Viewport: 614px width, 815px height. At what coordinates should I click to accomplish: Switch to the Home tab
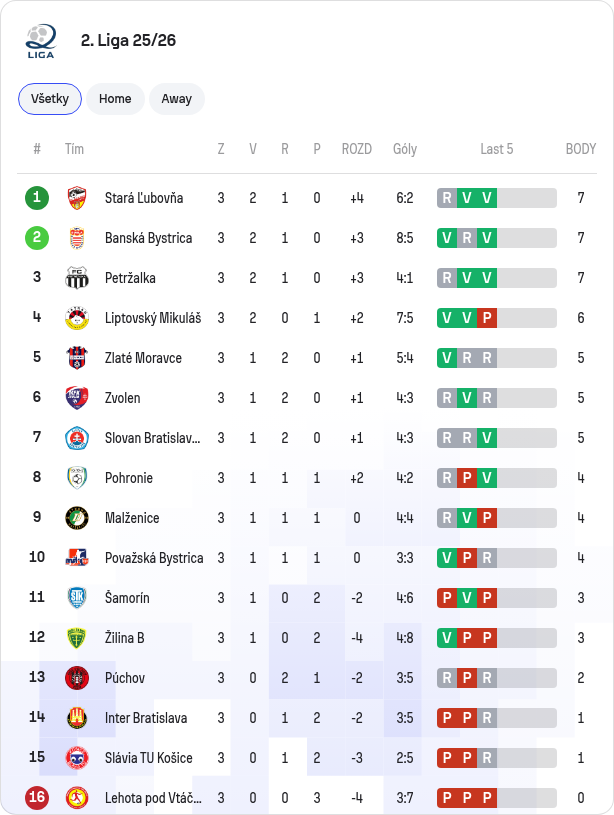pyautogui.click(x=115, y=99)
